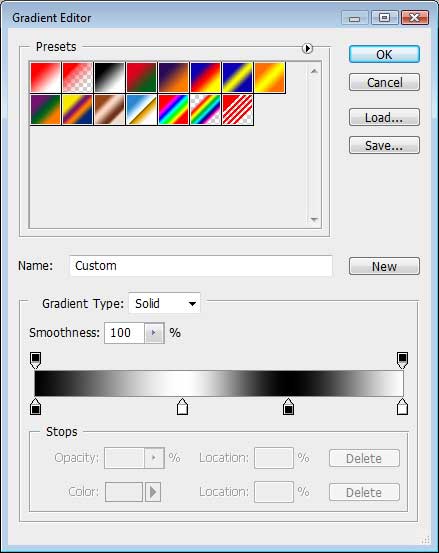The width and height of the screenshot is (439, 553).
Task: Select the violet, green, orange gradient preset
Action: pyautogui.click(x=45, y=109)
